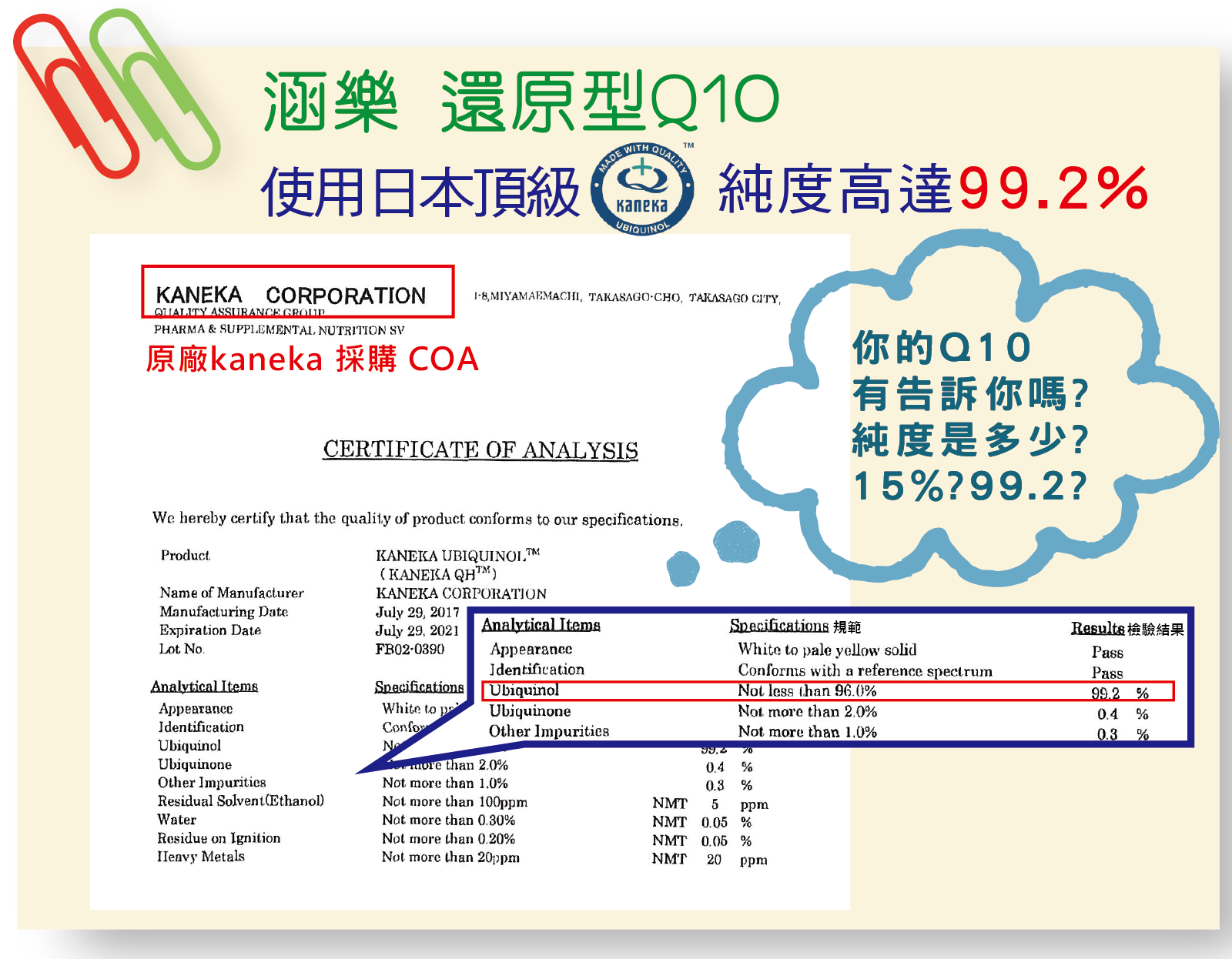Image resolution: width=1232 pixels, height=959 pixels.
Task: Select the lot number 'FB02-0390'
Action: [x=410, y=649]
